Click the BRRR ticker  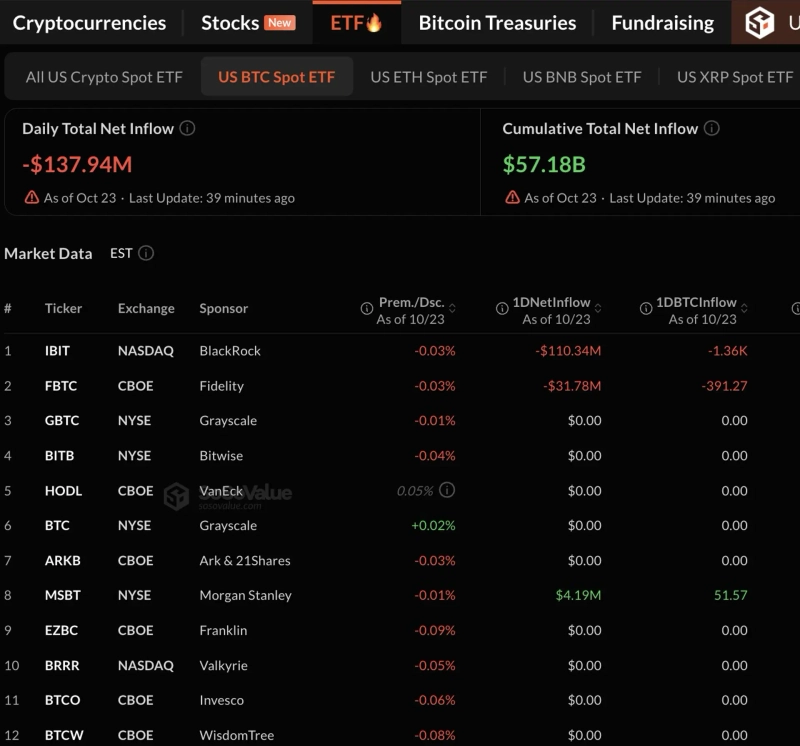62,665
